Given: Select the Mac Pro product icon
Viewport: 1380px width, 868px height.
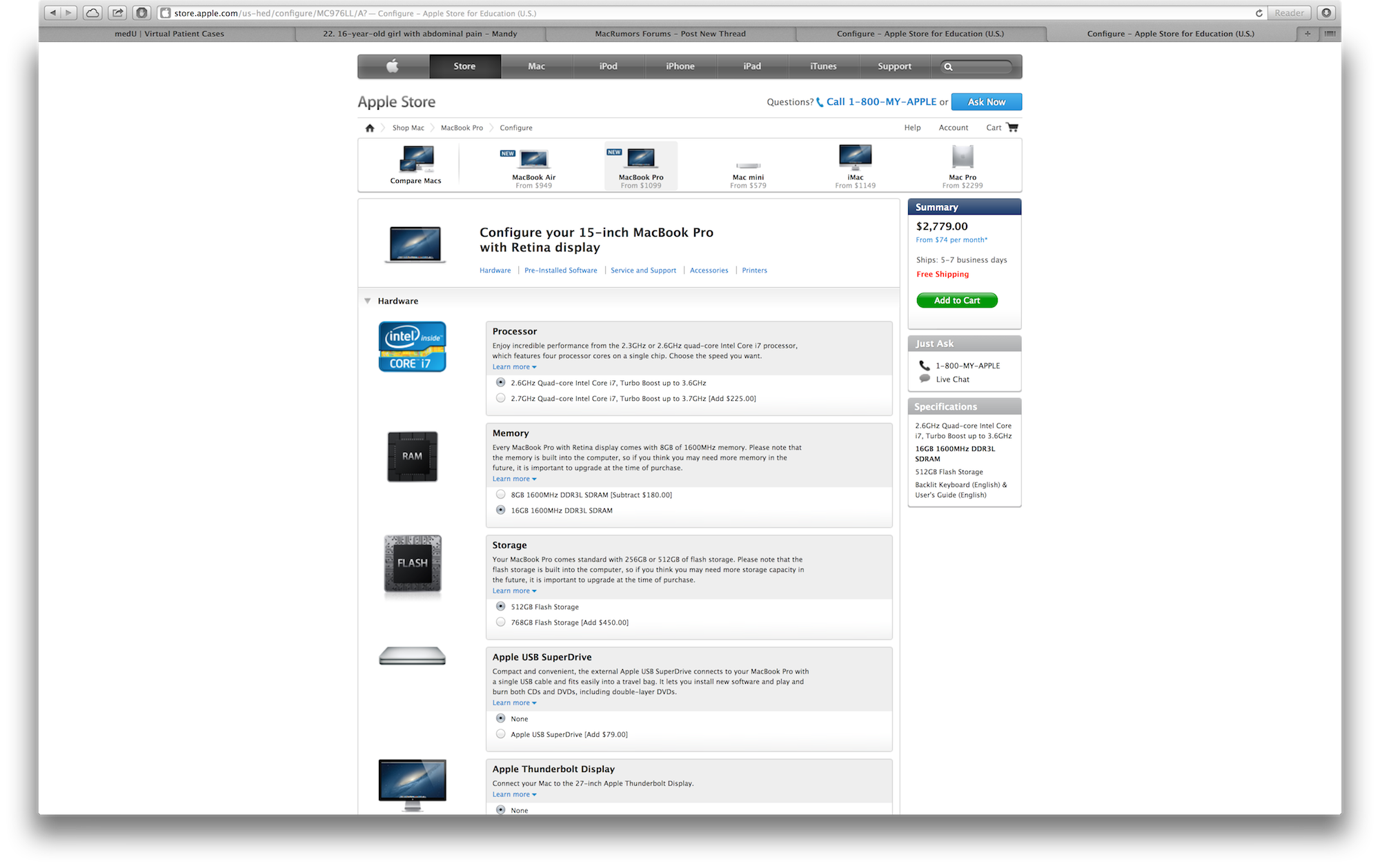Looking at the screenshot, I should (963, 157).
